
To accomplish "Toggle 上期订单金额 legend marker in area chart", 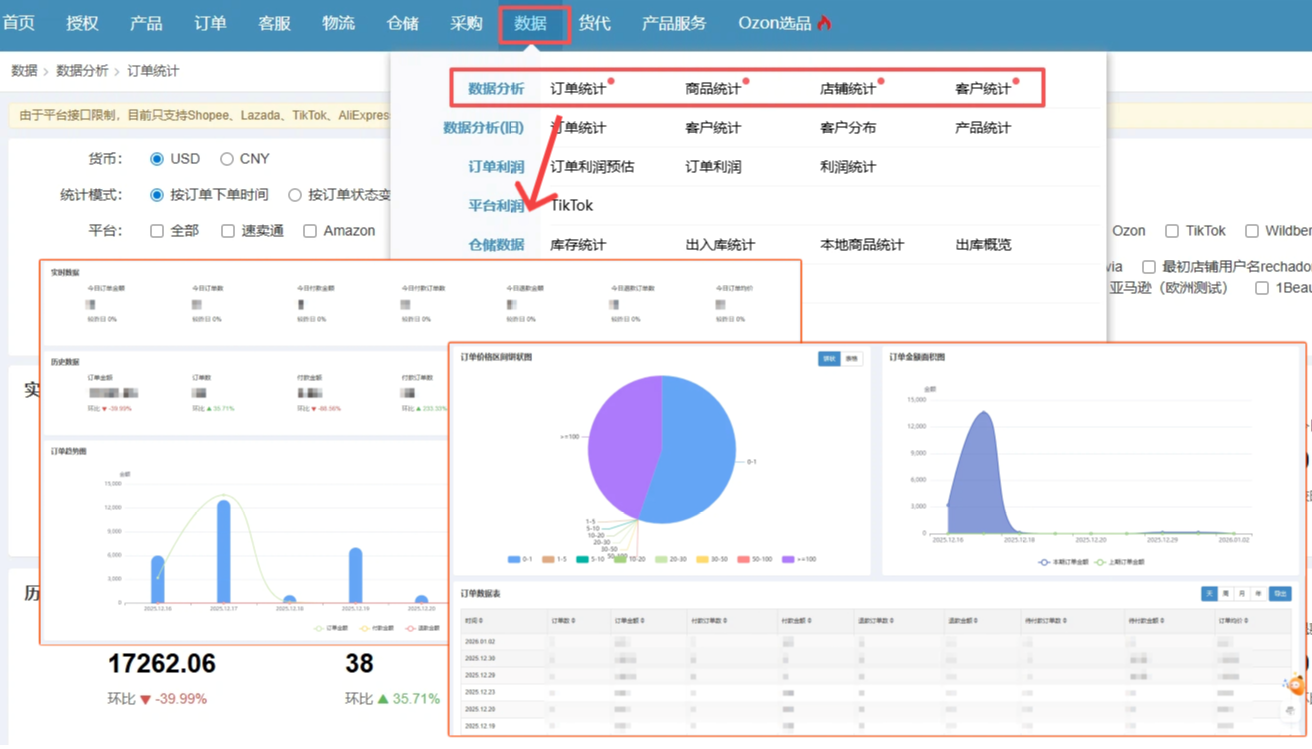I will (1100, 562).
